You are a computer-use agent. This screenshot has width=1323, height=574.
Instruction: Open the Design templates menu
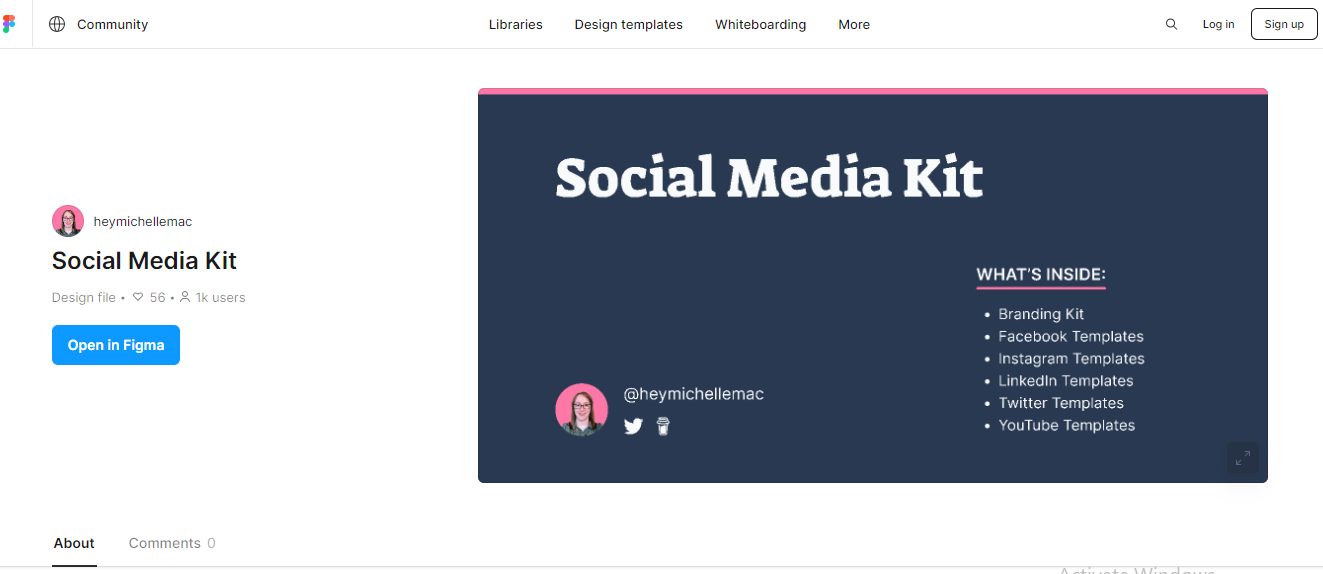click(x=628, y=24)
